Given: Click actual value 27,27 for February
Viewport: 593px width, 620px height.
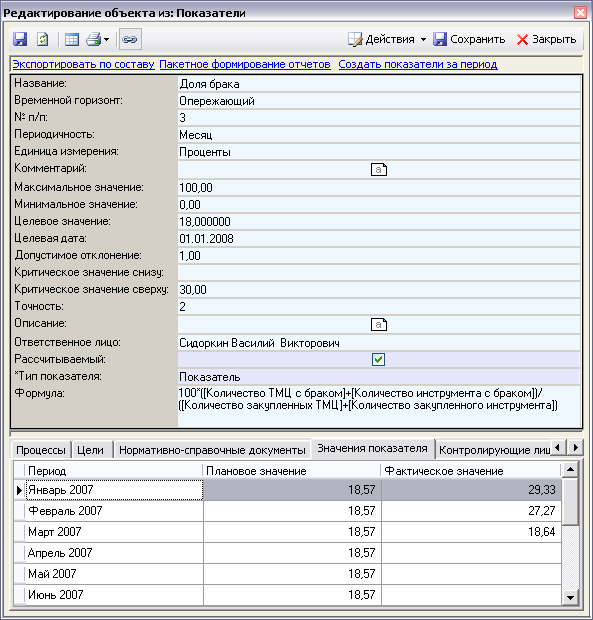Looking at the screenshot, I should [x=471, y=511].
